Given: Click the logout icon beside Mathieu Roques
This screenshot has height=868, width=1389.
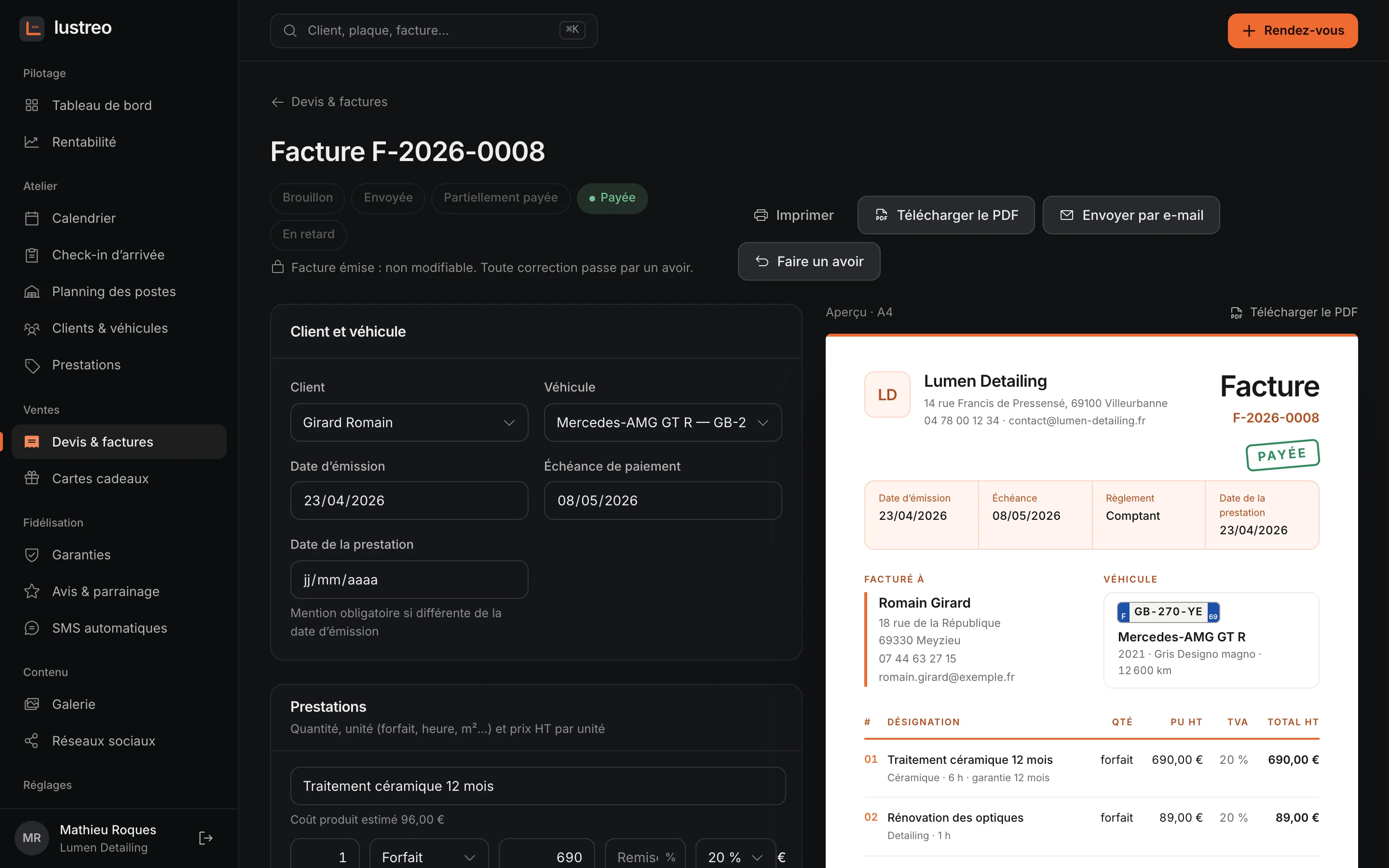Looking at the screenshot, I should click(205, 838).
